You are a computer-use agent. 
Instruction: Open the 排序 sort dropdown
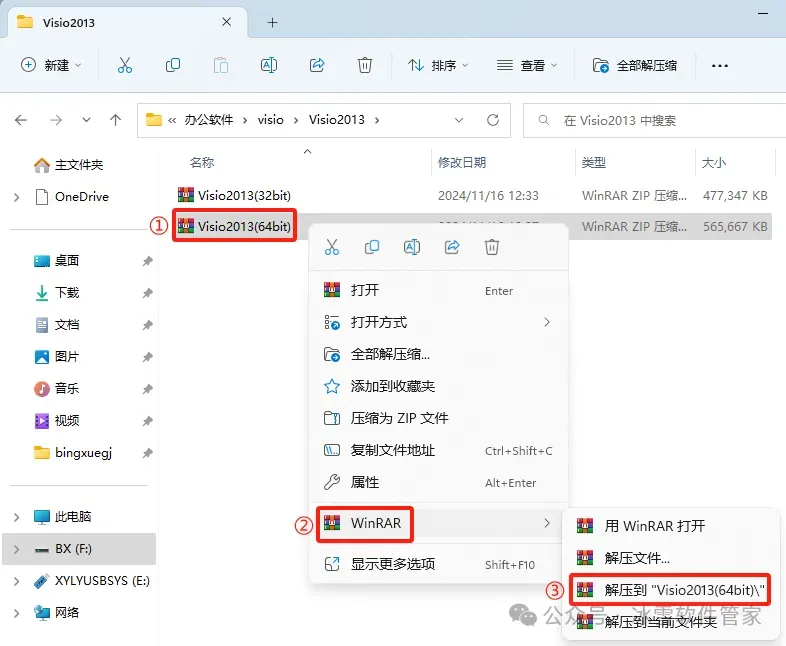click(438, 65)
